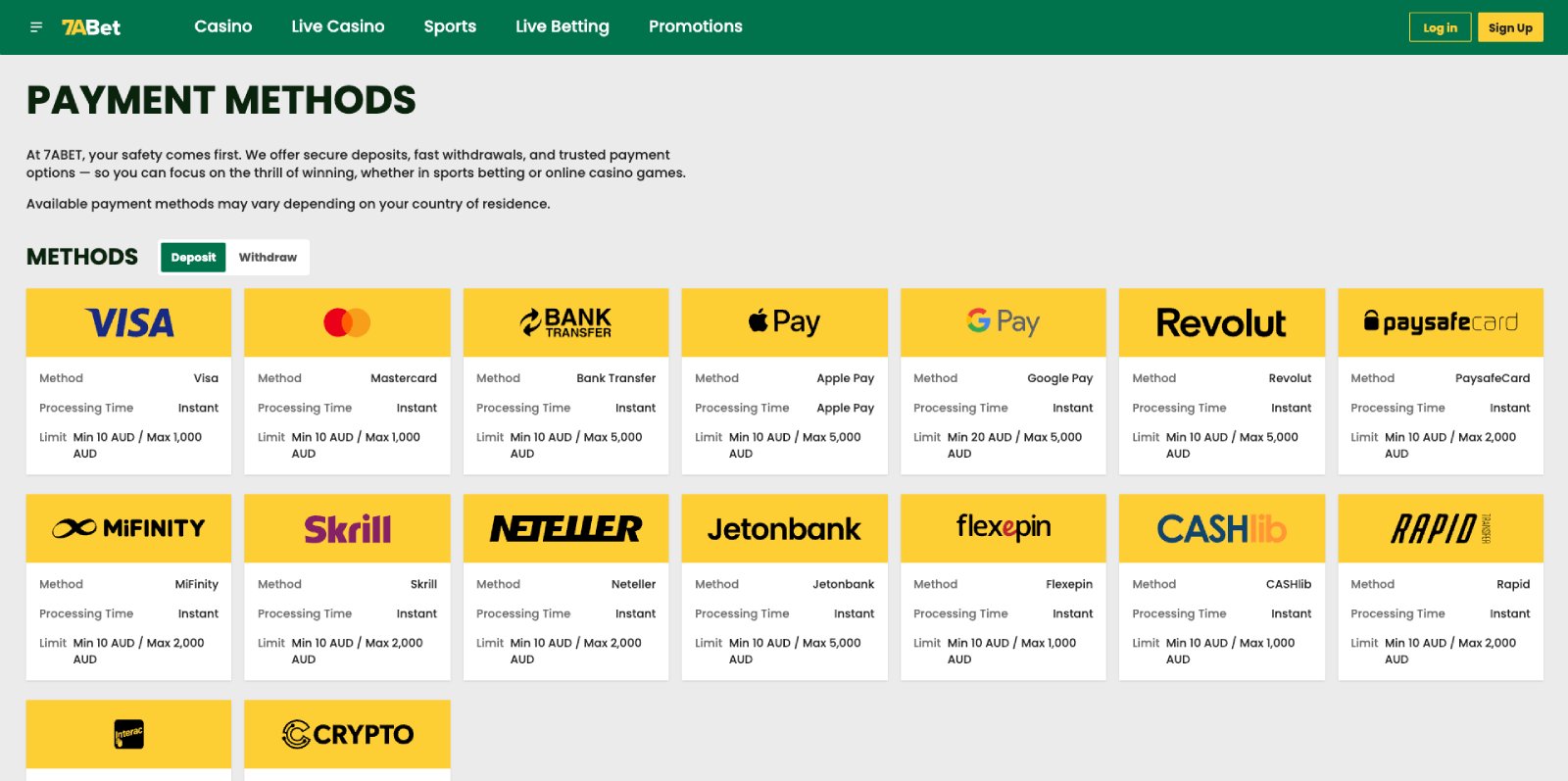Open the hamburger menu icon
The image size is (1568, 781).
pyautogui.click(x=36, y=27)
